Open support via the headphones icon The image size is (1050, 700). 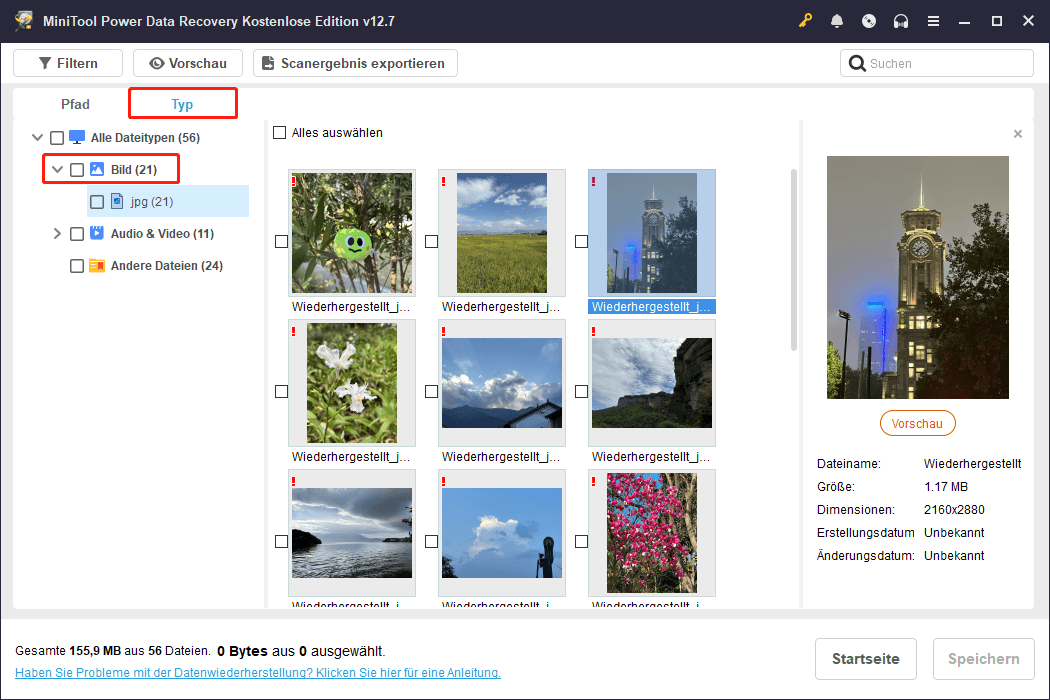[x=901, y=21]
